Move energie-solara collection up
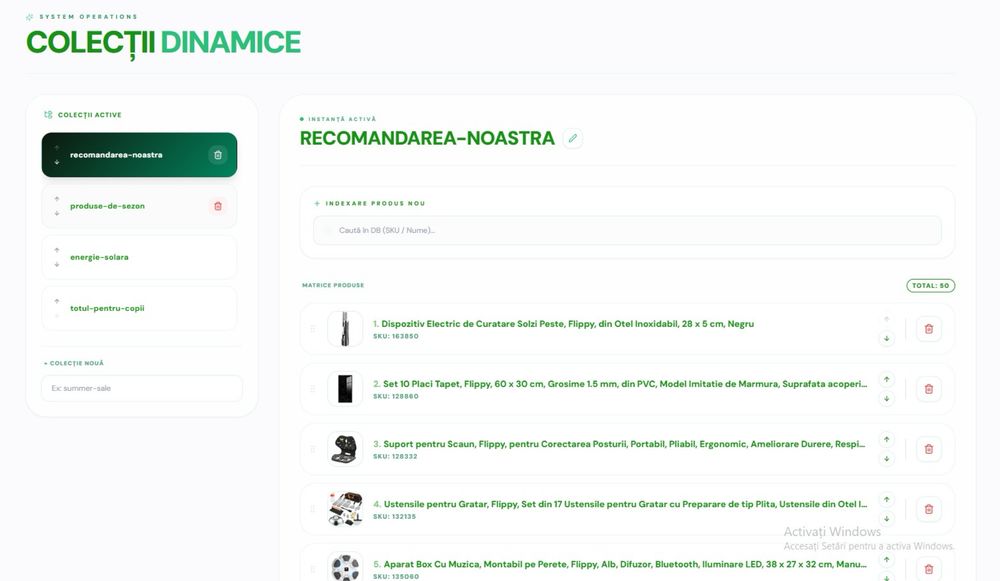Viewport: 1000px width, 581px height. (57, 250)
